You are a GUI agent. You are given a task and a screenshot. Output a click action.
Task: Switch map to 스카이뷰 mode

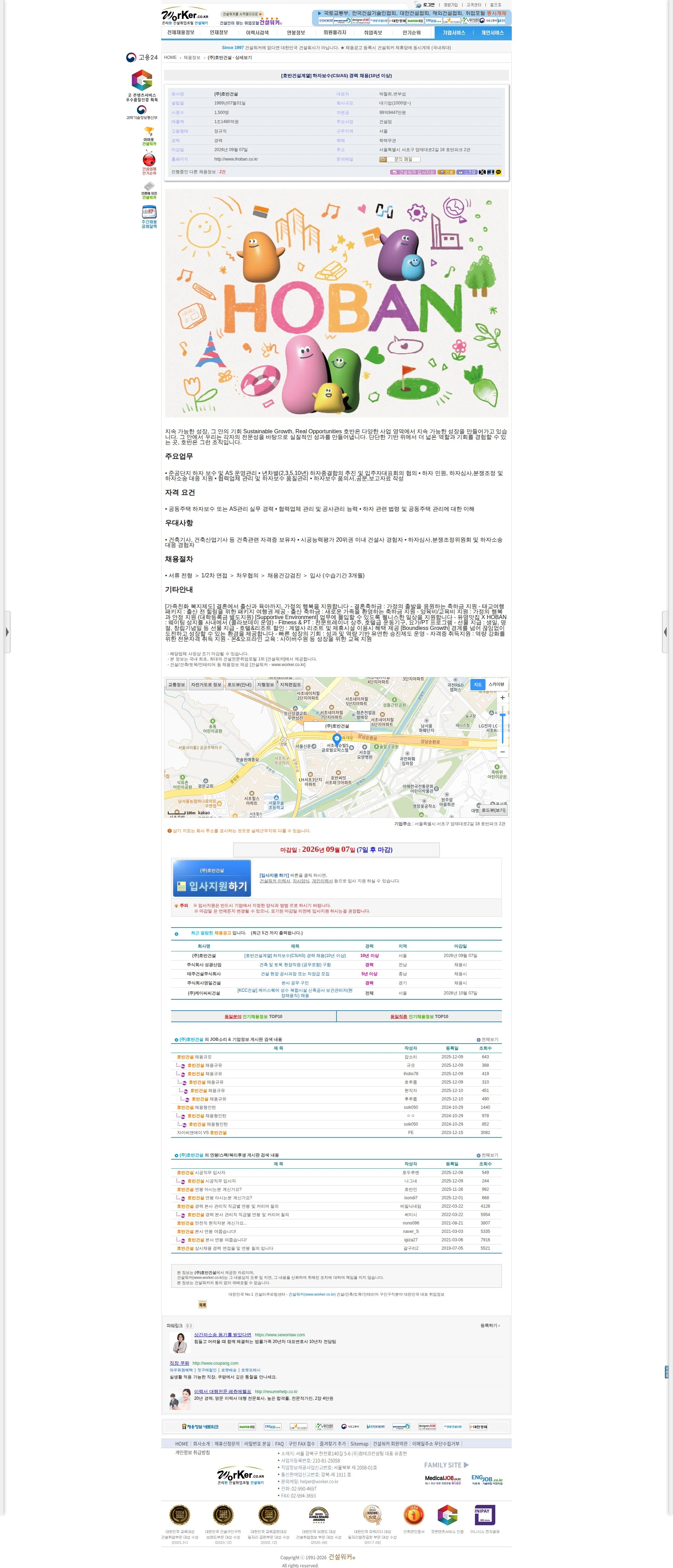[x=496, y=684]
